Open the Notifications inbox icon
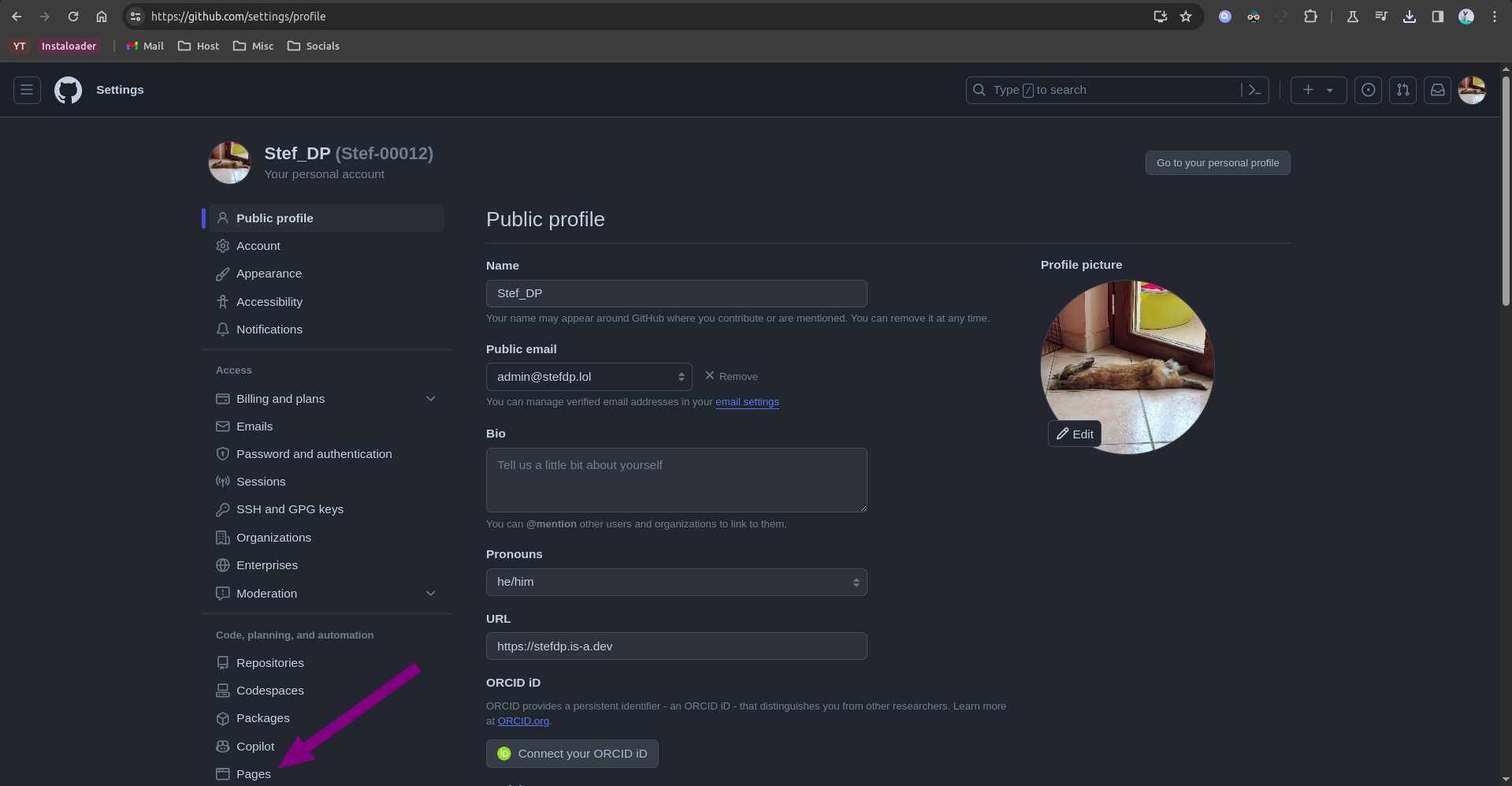 click(1437, 90)
